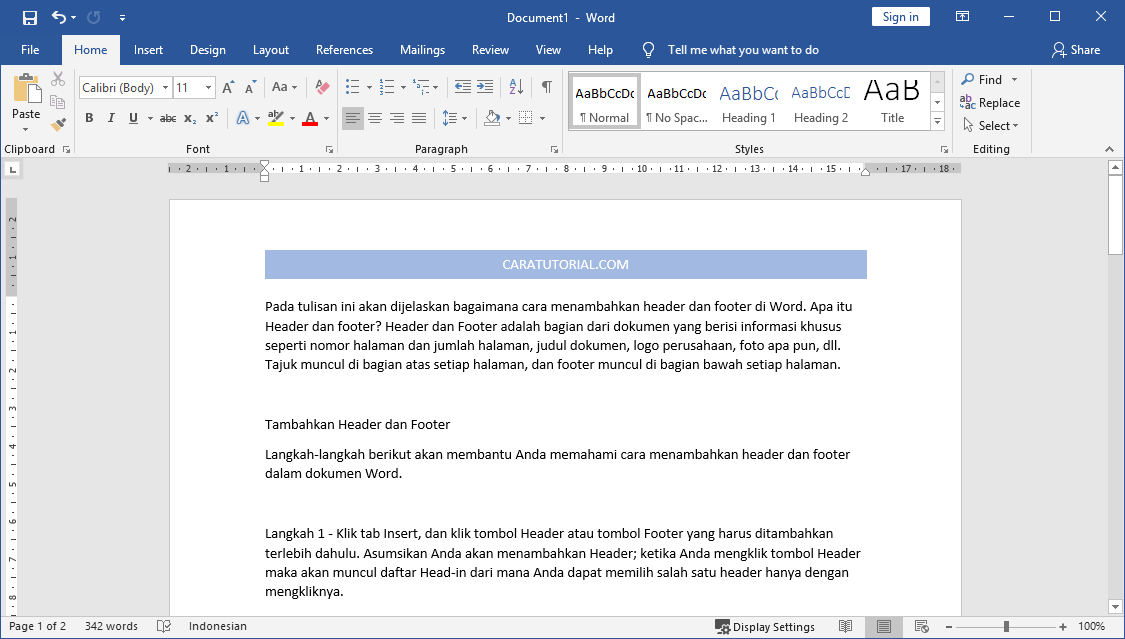Open the Mailings tab
This screenshot has width=1125, height=639.
point(423,49)
